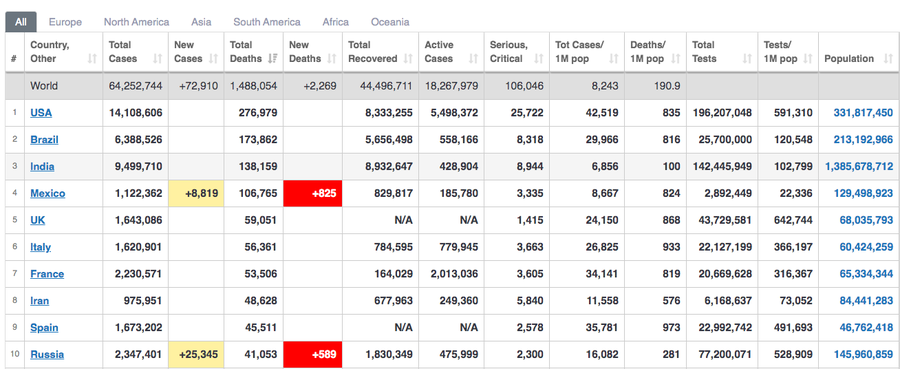This screenshot has height=369, width=900.
Task: Open the France country link
Action: point(47,274)
